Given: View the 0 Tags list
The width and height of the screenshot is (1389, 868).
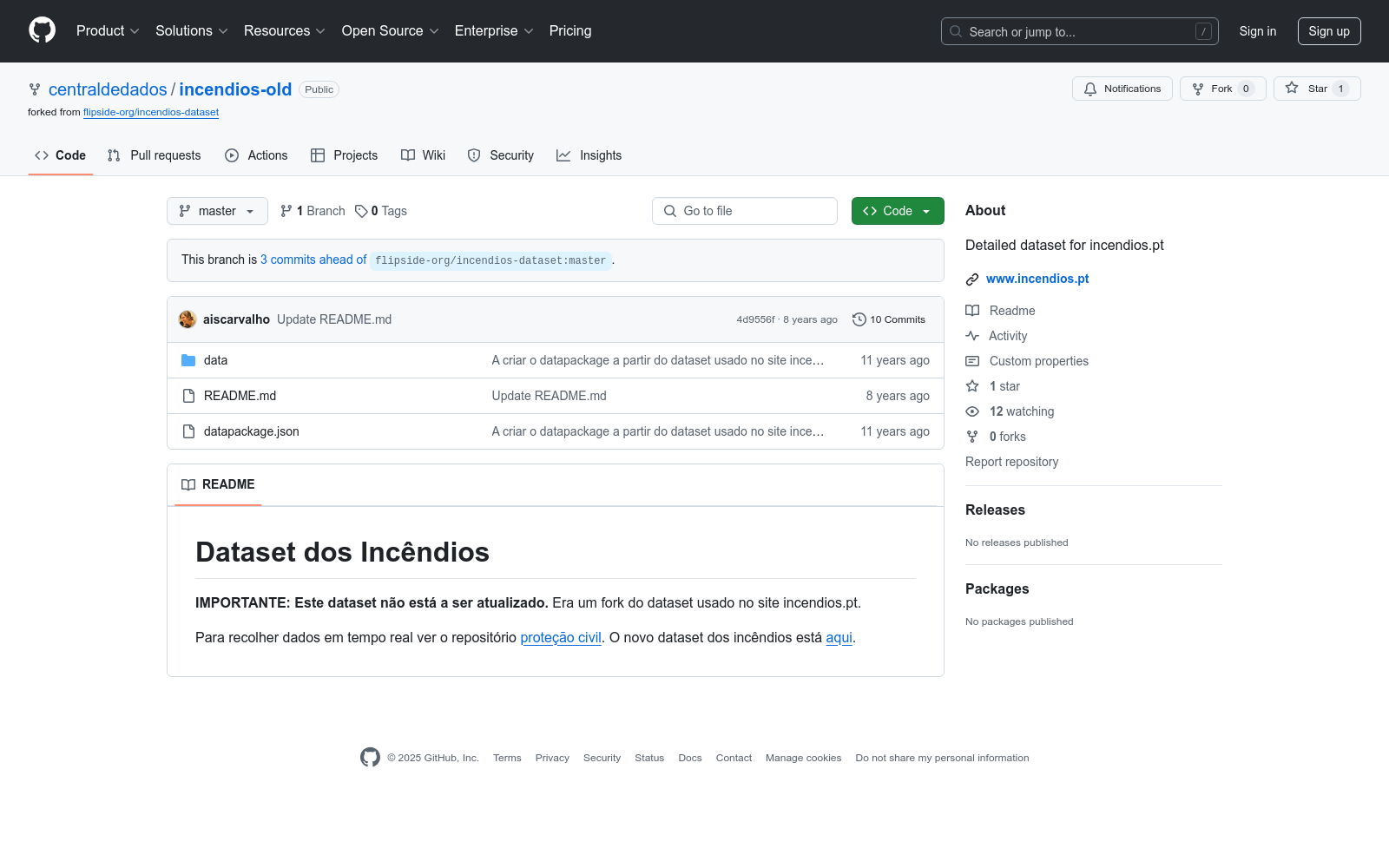Looking at the screenshot, I should click(x=381, y=211).
